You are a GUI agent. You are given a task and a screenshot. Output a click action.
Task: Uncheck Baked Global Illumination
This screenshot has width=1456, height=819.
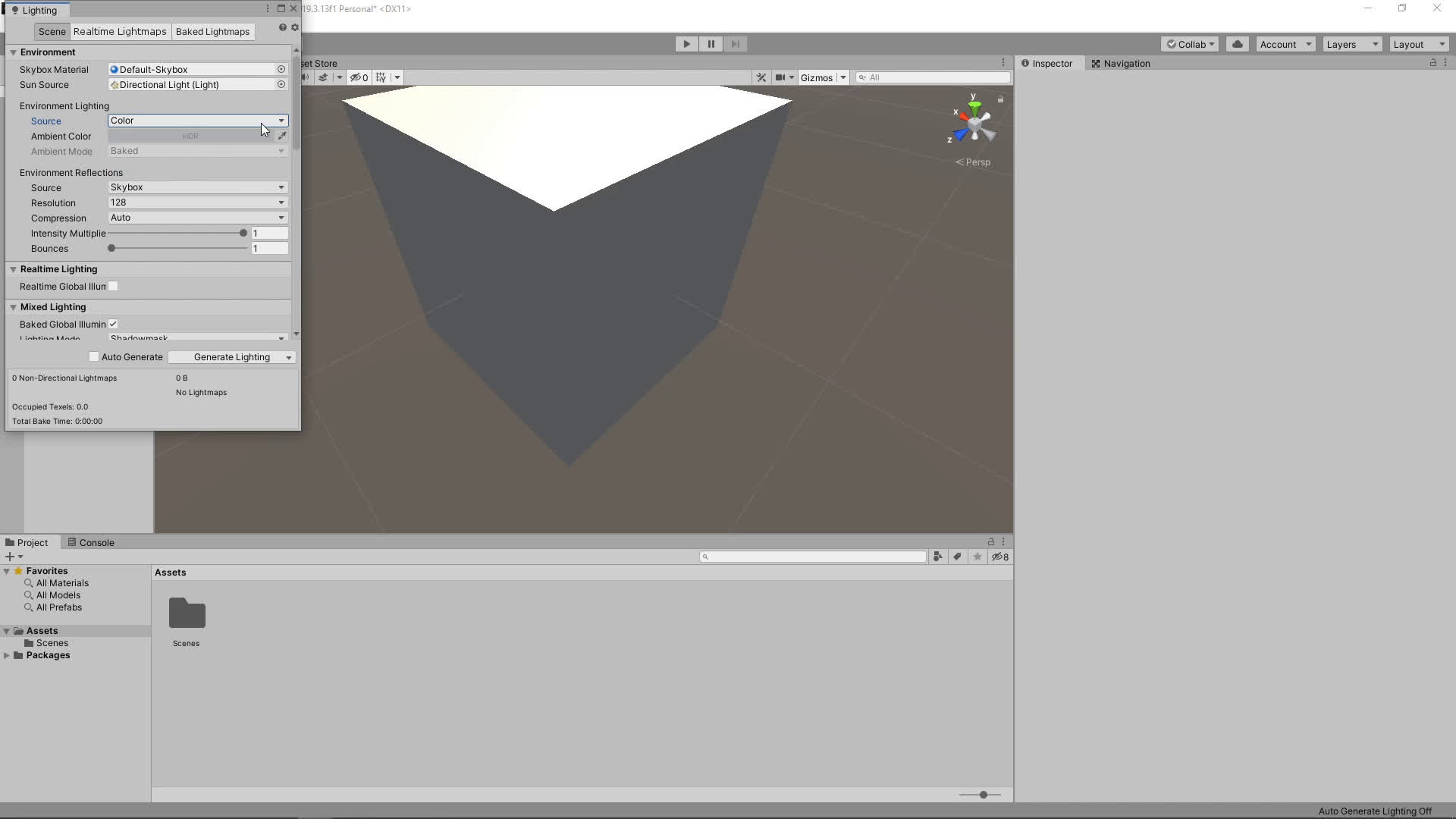(113, 324)
